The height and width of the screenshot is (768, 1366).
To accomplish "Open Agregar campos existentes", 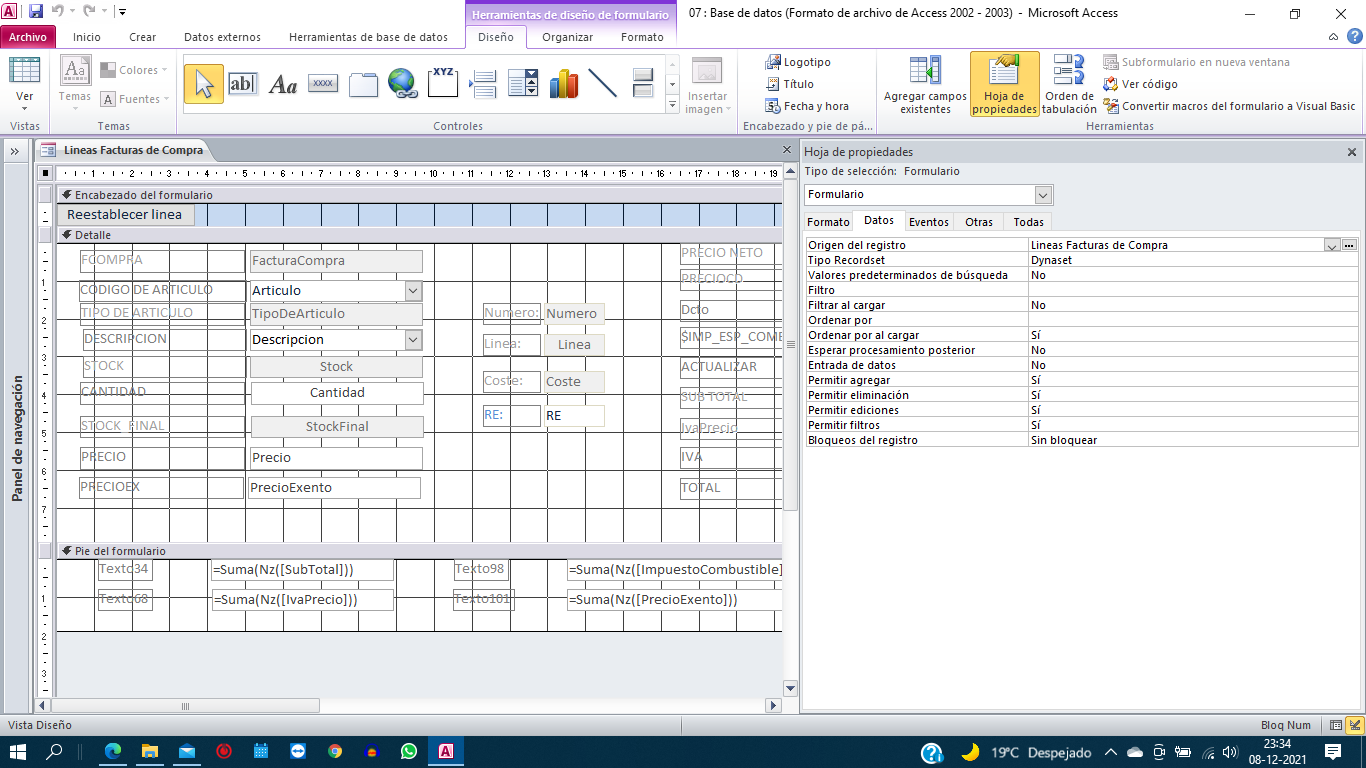I will coord(925,86).
